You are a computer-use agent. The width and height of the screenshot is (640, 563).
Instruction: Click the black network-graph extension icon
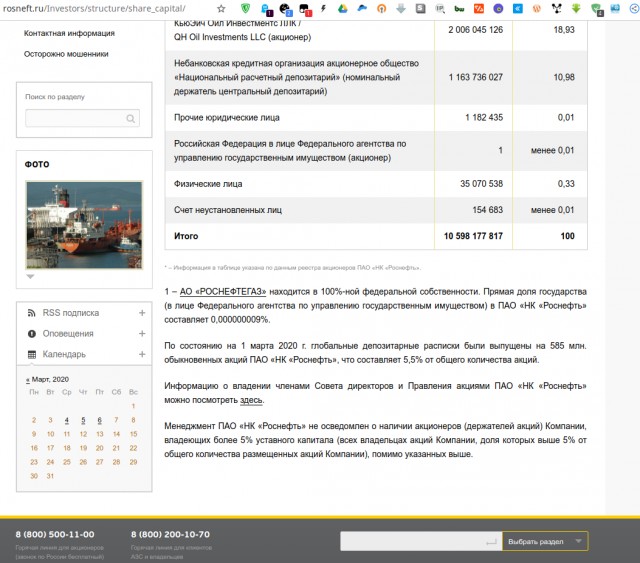click(556, 8)
